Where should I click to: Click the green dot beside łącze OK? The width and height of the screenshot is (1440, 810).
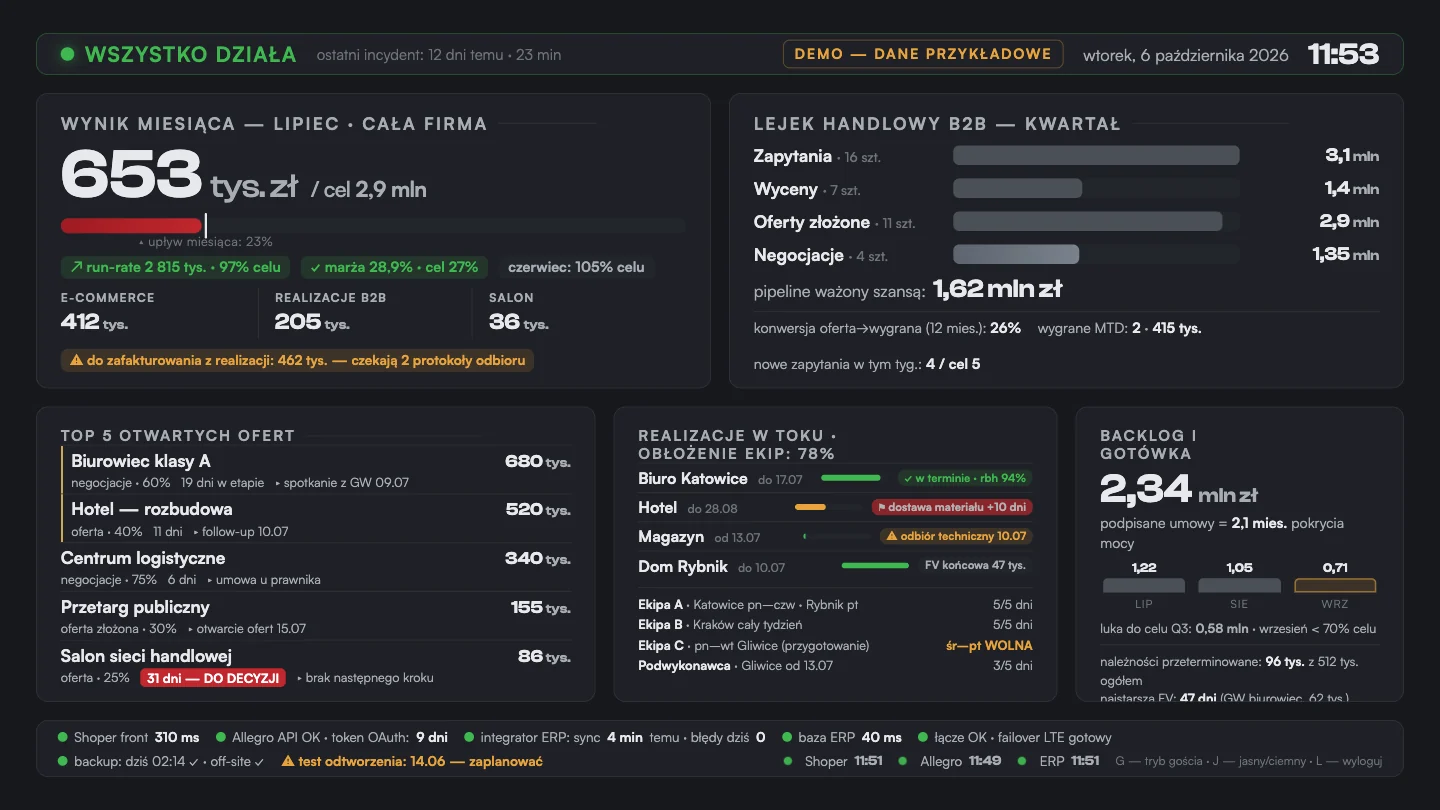coord(923,738)
